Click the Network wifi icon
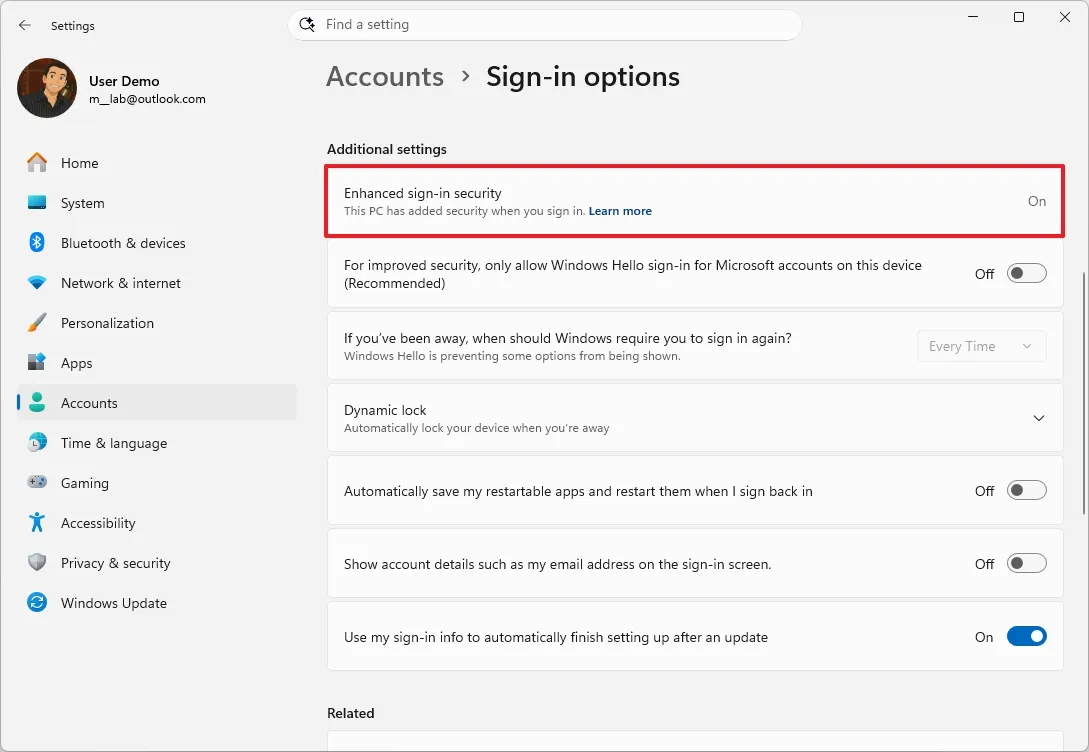1089x752 pixels. pyautogui.click(x=37, y=283)
